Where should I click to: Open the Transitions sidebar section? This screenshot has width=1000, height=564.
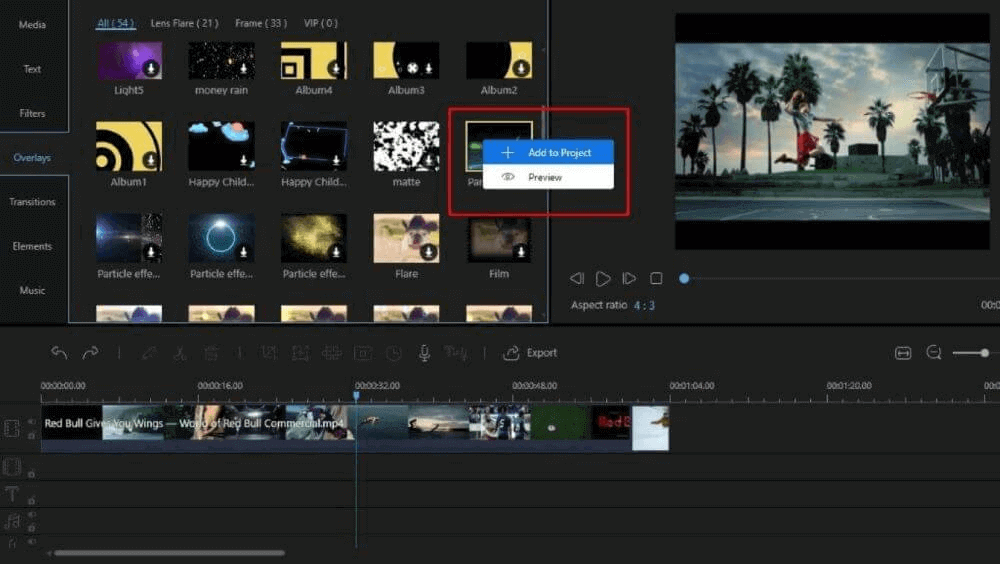(32, 202)
